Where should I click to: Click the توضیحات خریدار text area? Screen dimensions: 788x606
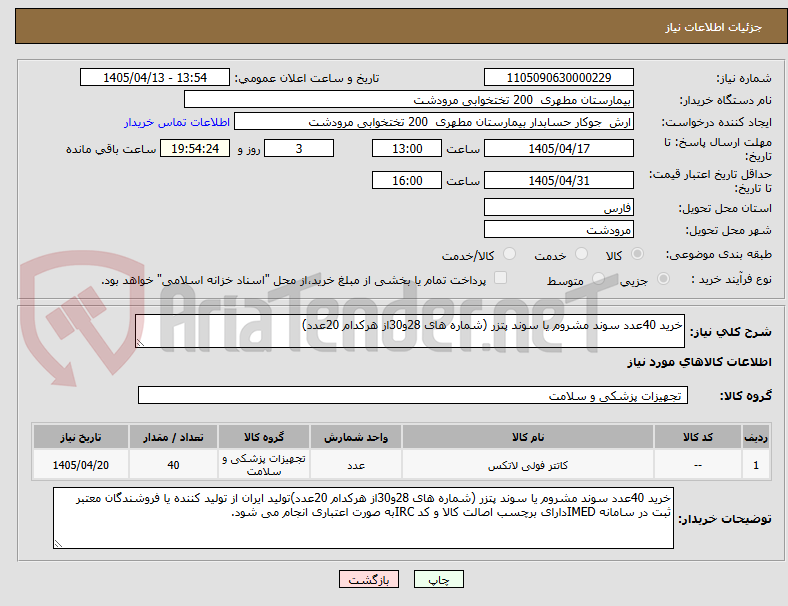[363, 518]
